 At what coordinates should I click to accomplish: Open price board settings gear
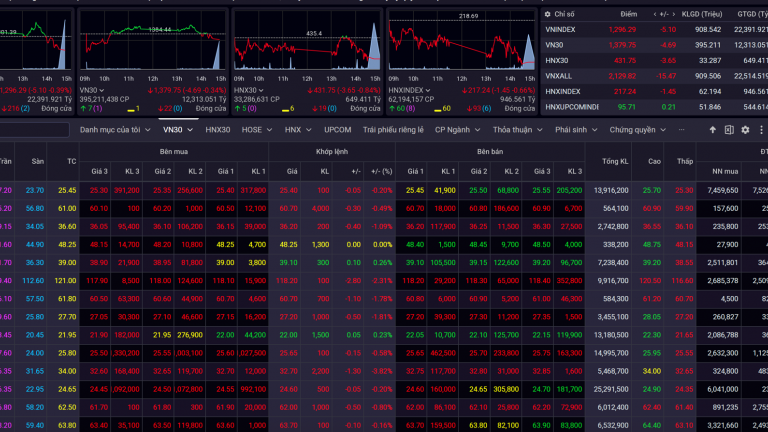click(745, 130)
